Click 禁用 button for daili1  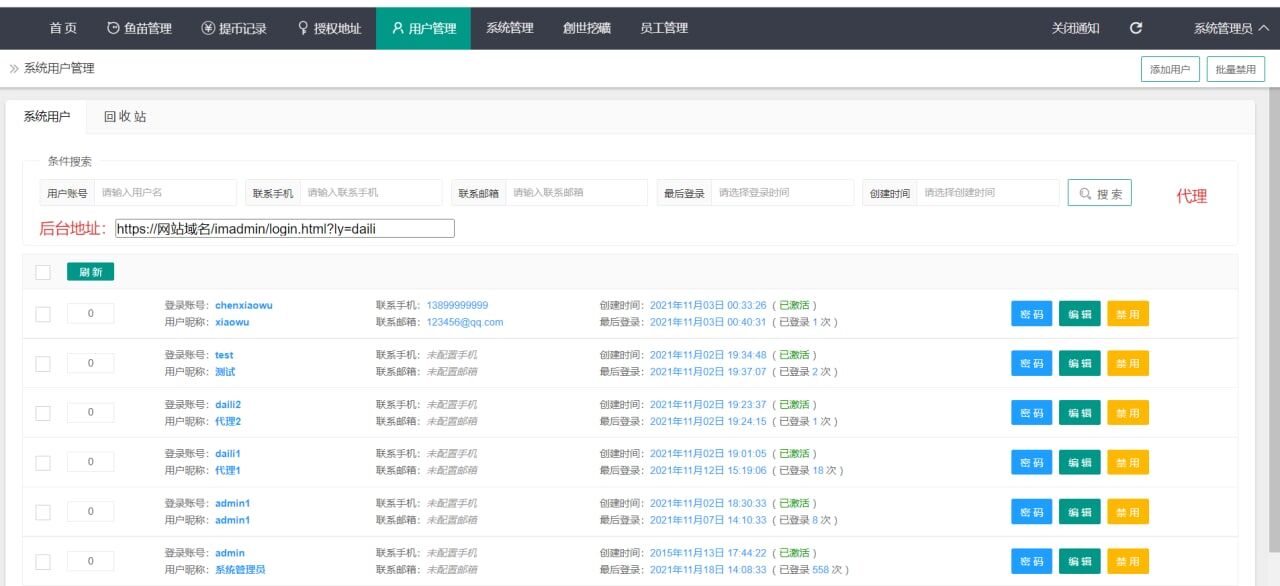[x=1128, y=462]
